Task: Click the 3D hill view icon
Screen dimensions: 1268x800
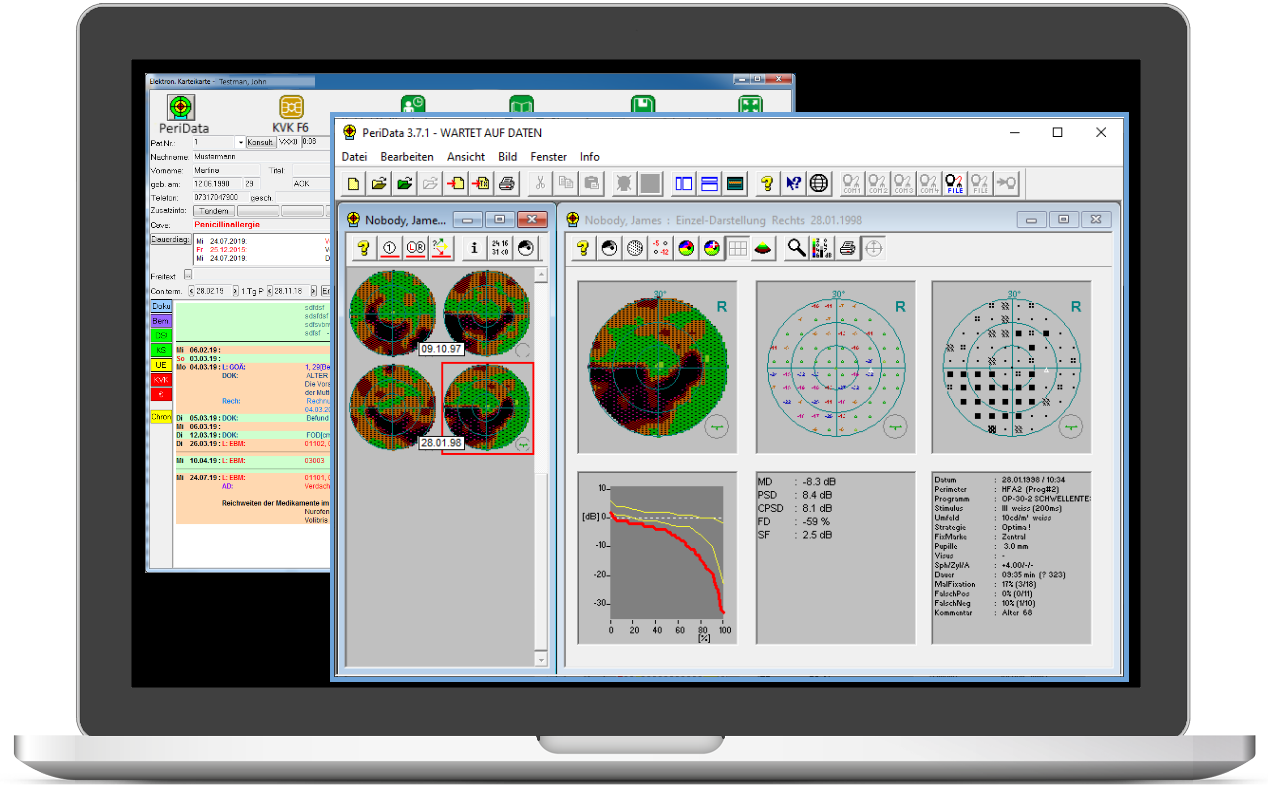Action: pos(763,248)
